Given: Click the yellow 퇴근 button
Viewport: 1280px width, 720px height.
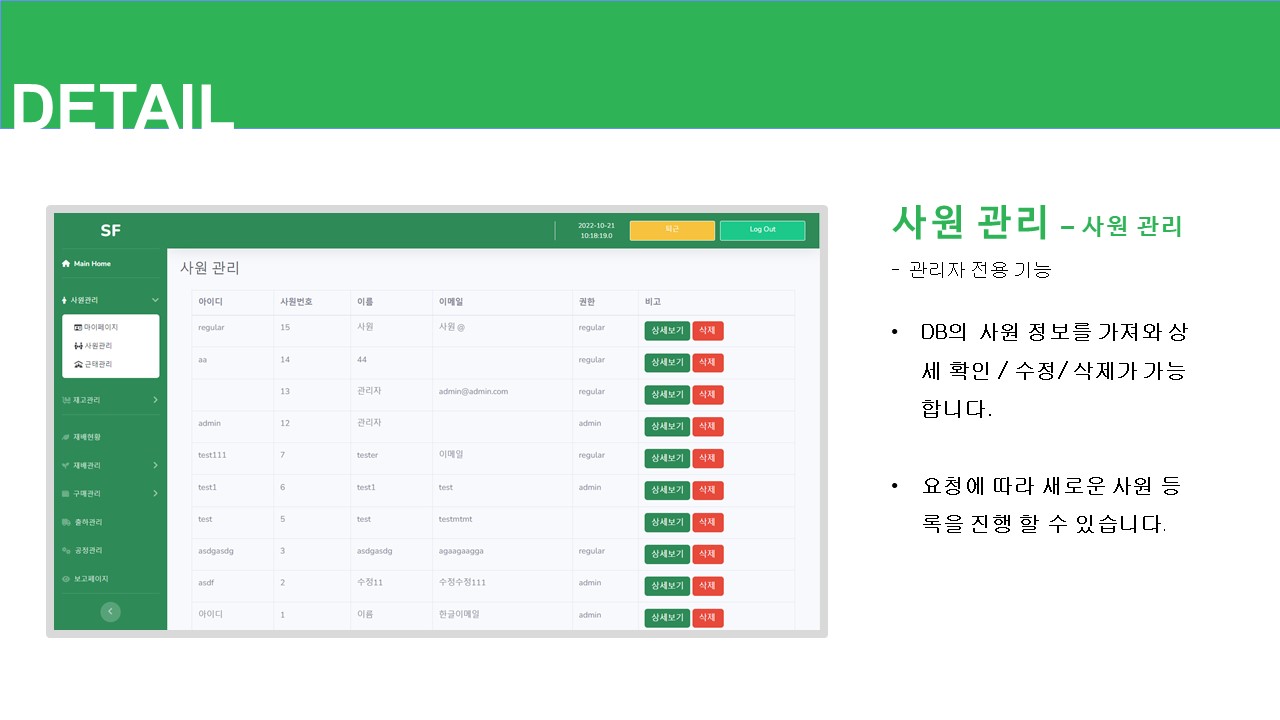Looking at the screenshot, I should coord(672,230).
